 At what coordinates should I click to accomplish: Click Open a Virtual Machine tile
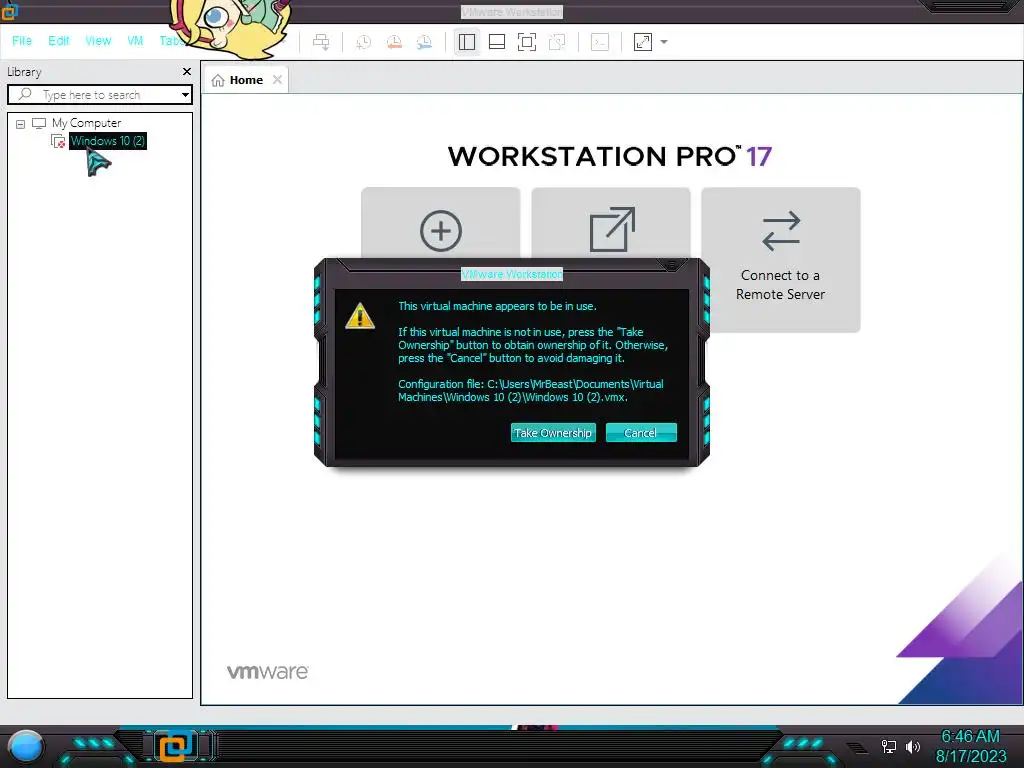(611, 223)
